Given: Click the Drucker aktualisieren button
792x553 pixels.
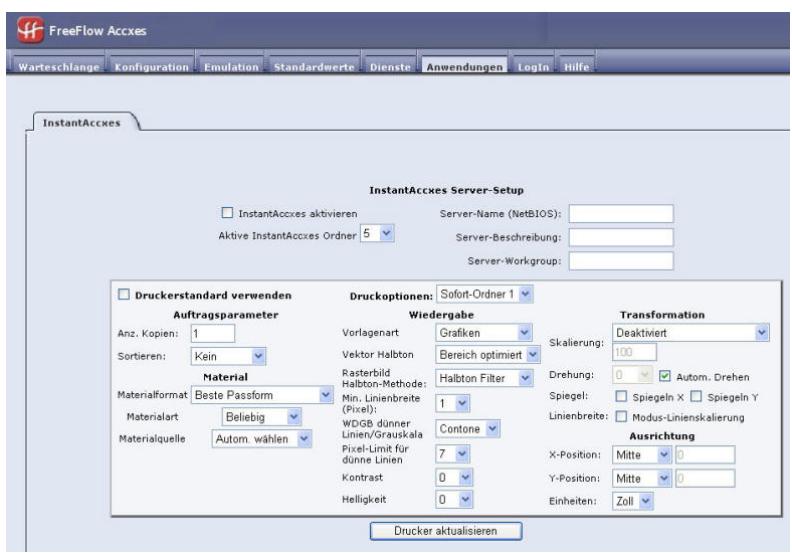Looking at the screenshot, I should (446, 531).
